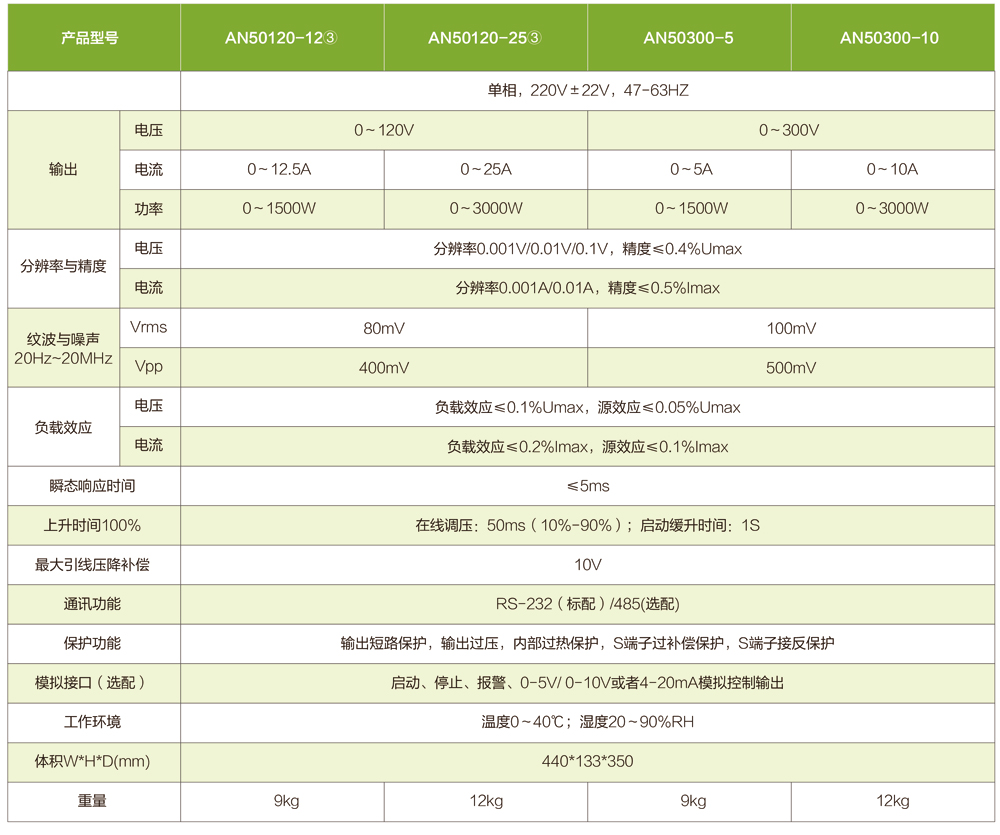Click the 瞬态响应时间 ≤5ms row

coord(590,485)
